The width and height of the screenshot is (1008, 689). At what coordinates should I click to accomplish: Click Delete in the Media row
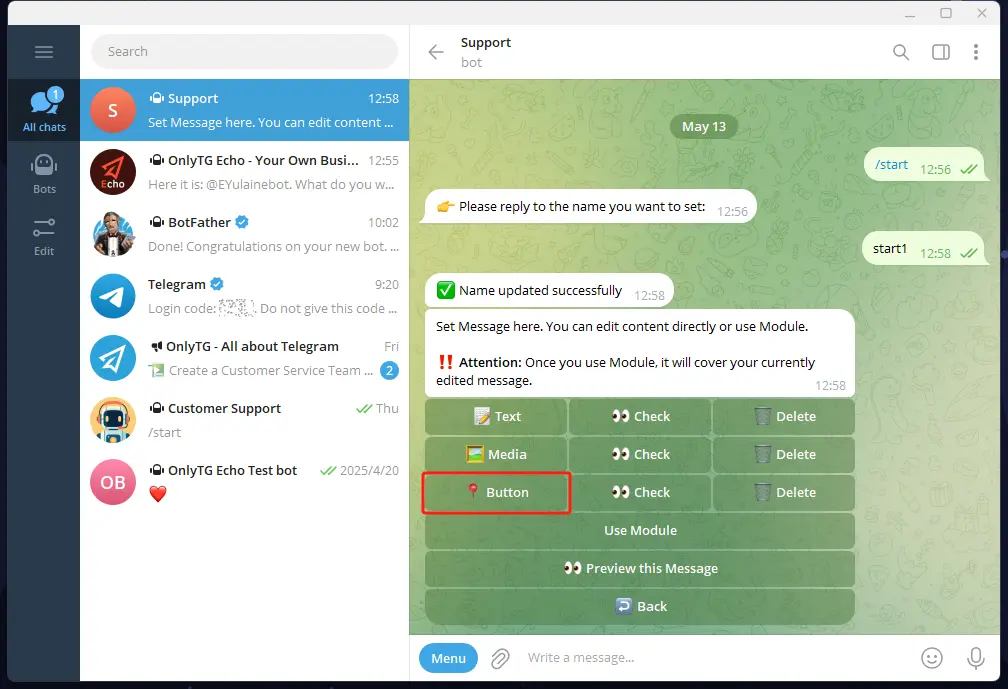tap(784, 454)
